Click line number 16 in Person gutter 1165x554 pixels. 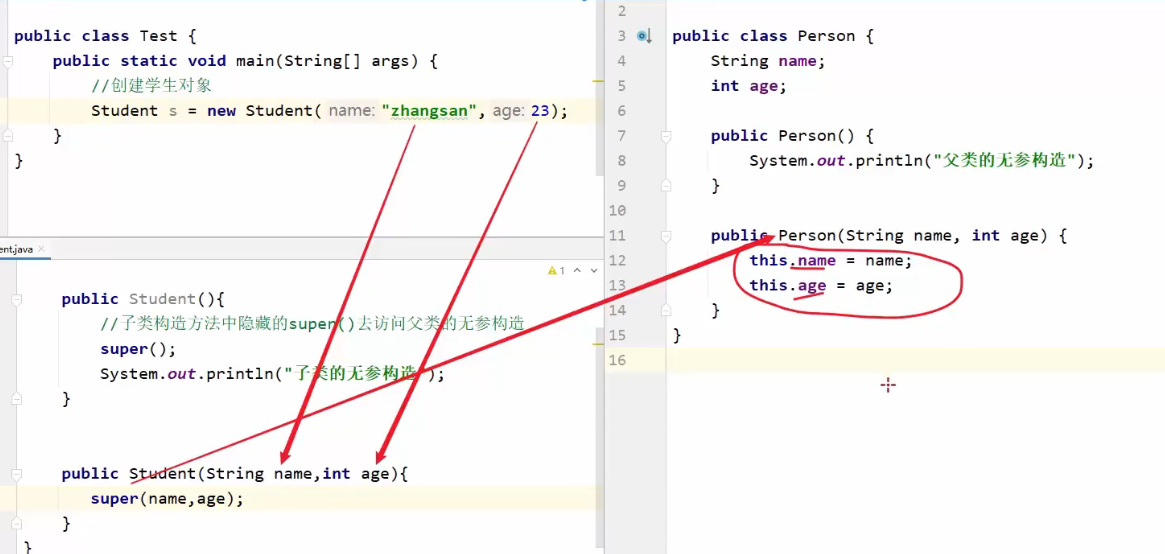(616, 360)
